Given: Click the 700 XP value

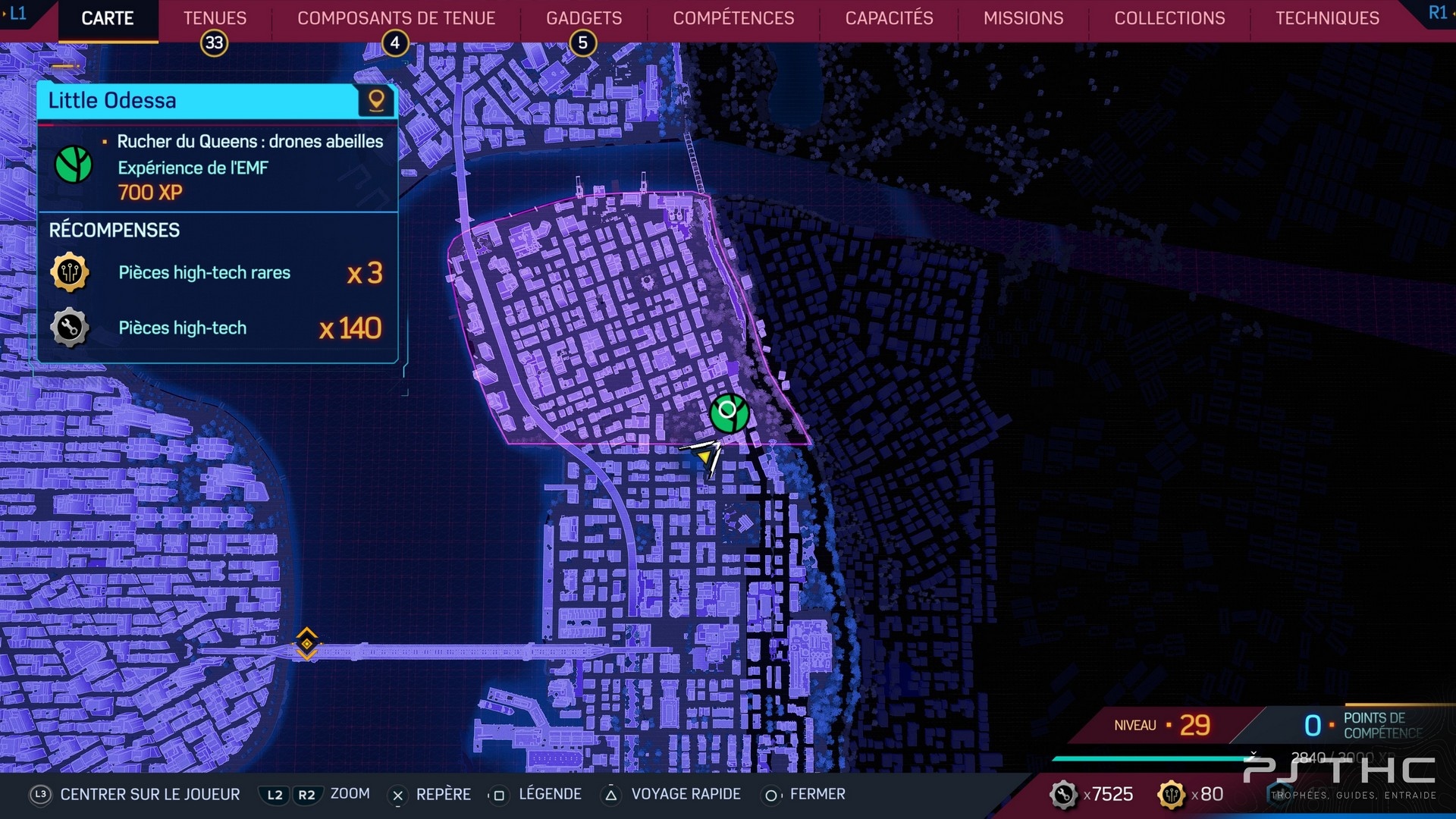Looking at the screenshot, I should pos(150,193).
